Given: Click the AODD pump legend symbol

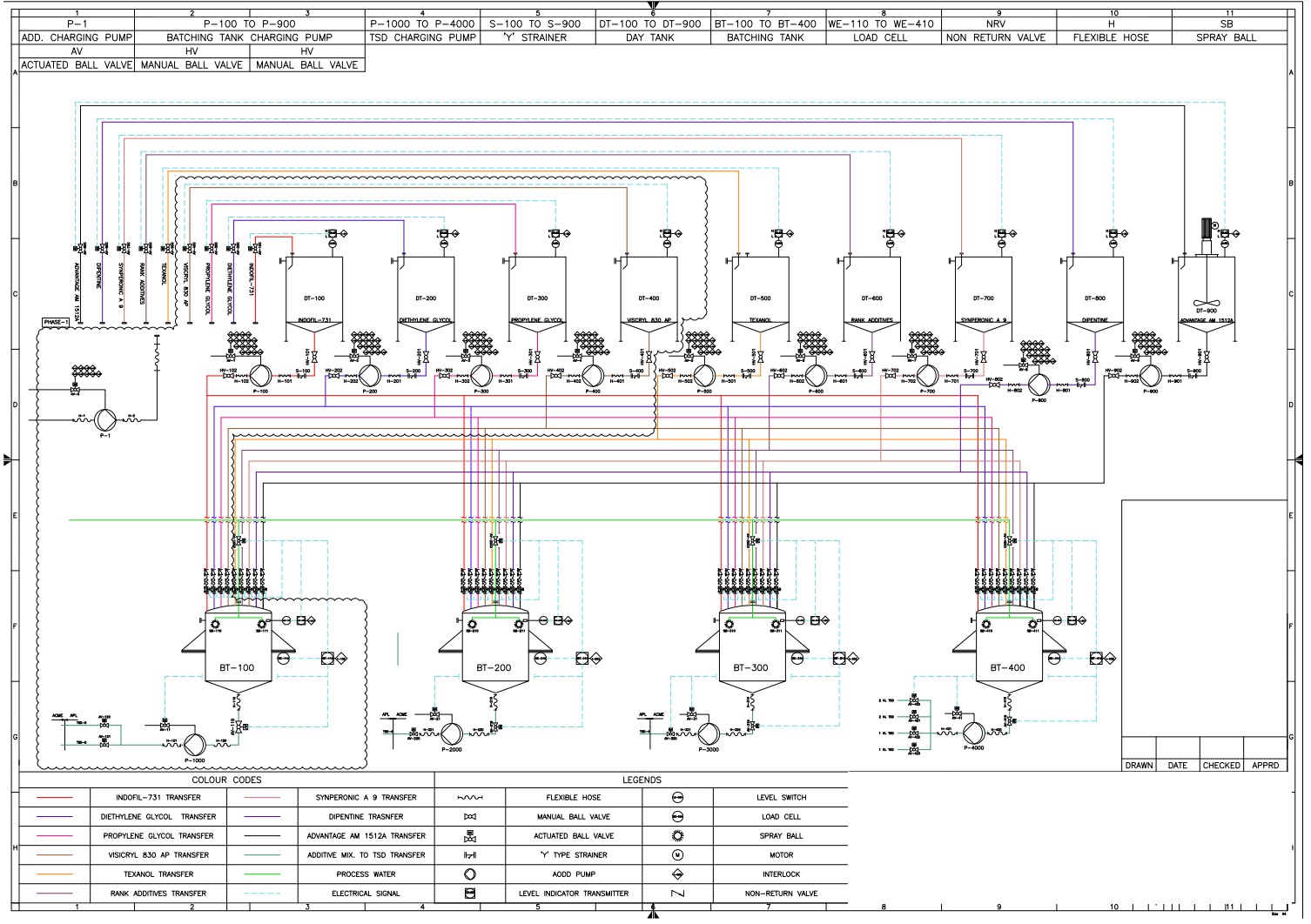Looking at the screenshot, I should (470, 874).
